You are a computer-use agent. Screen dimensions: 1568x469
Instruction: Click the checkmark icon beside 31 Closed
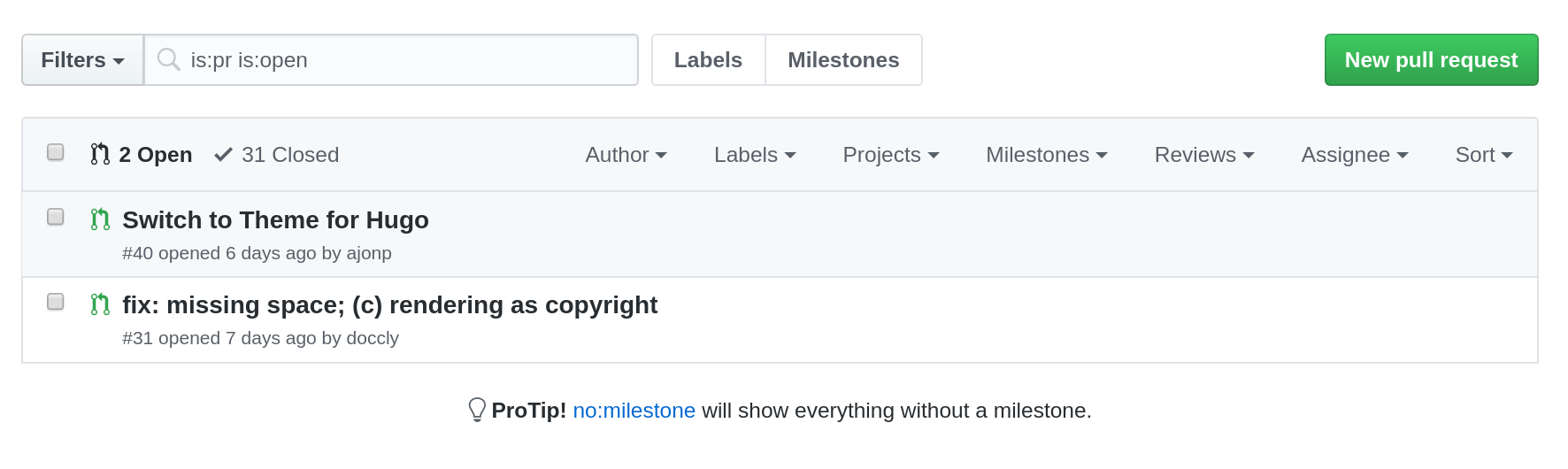pyautogui.click(x=223, y=155)
